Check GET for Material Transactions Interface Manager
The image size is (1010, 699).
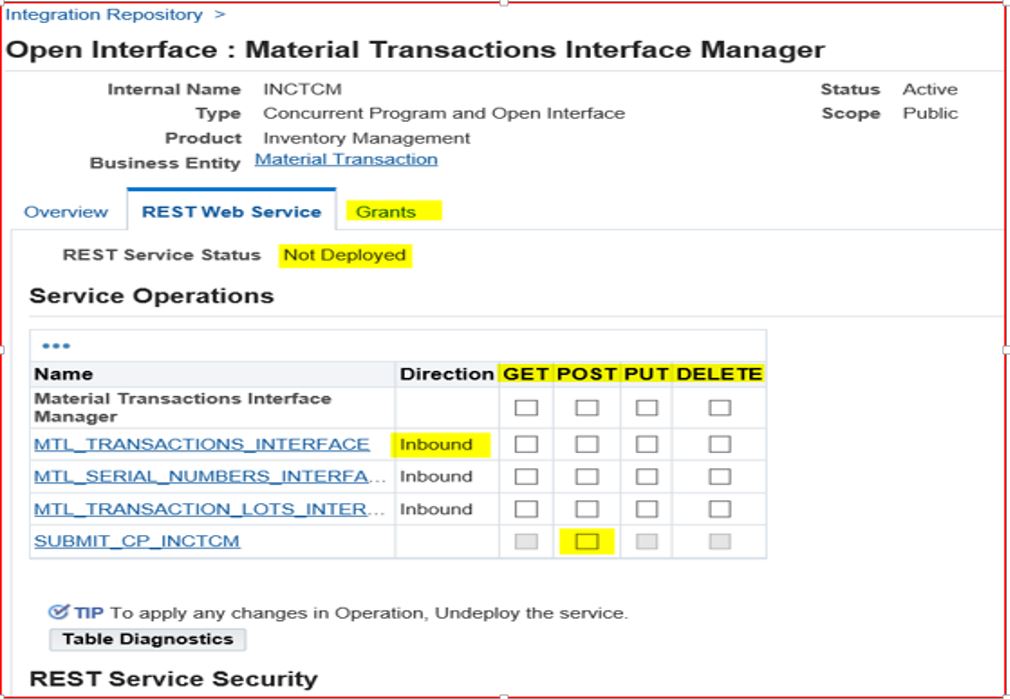[526, 407]
